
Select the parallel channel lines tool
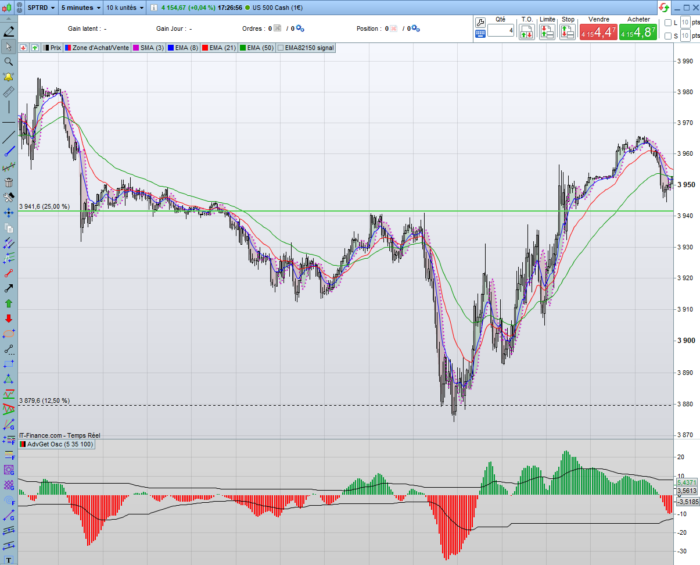8,243
